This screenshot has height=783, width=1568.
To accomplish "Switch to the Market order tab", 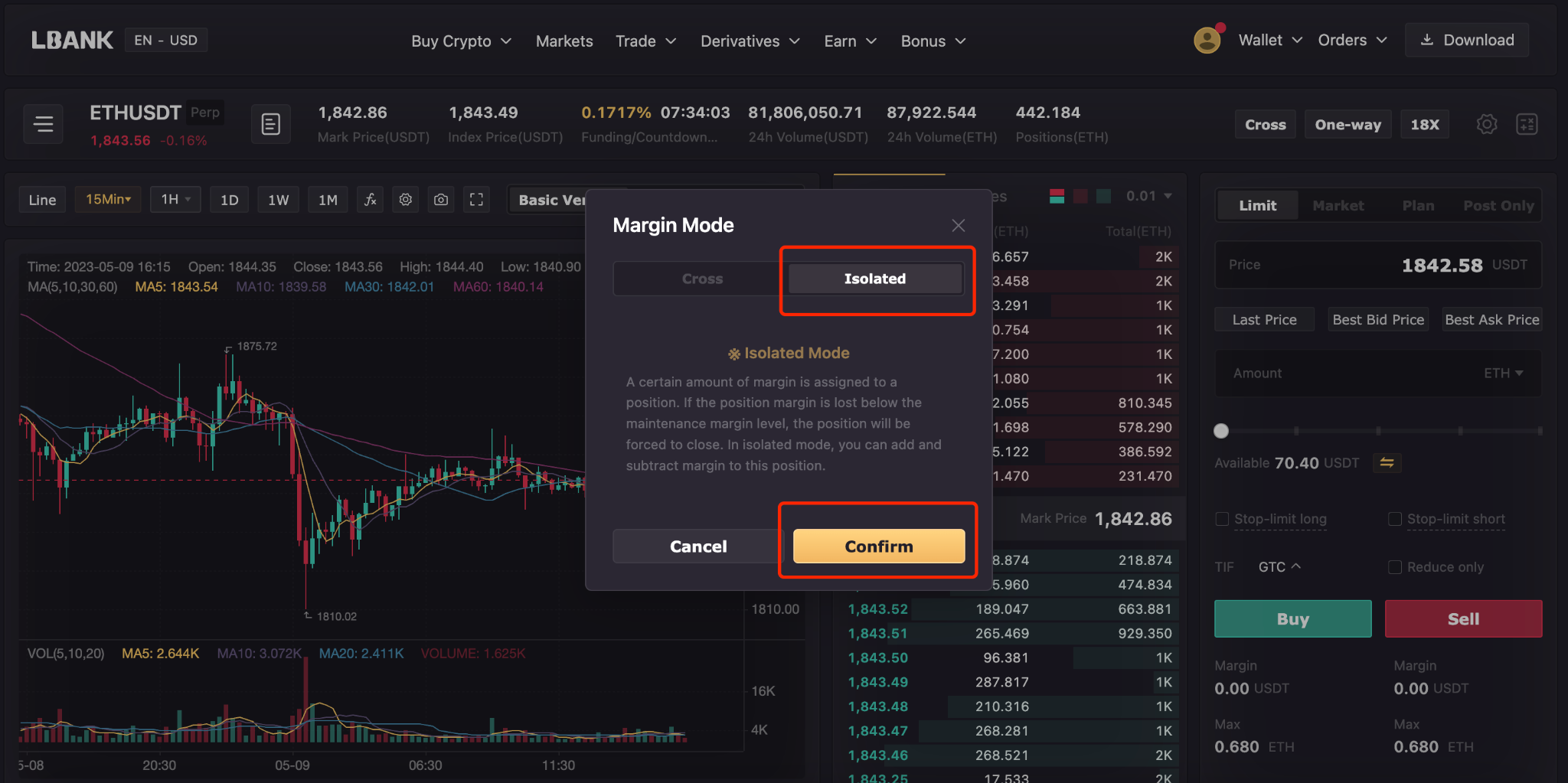I will pyautogui.click(x=1338, y=206).
